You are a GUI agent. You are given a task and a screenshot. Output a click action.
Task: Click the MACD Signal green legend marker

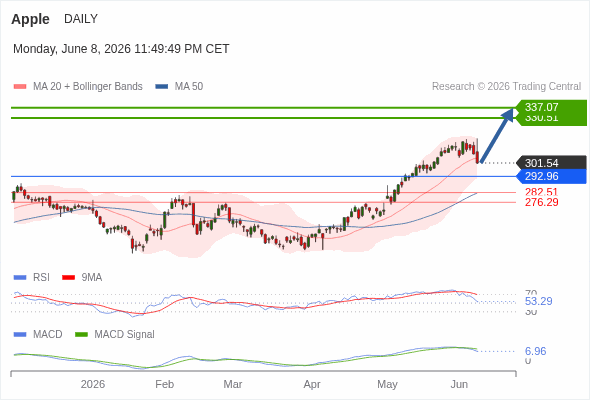[81, 335]
